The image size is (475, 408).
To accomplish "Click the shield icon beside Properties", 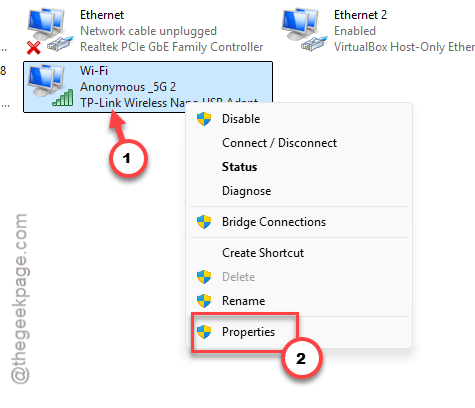I will [204, 332].
